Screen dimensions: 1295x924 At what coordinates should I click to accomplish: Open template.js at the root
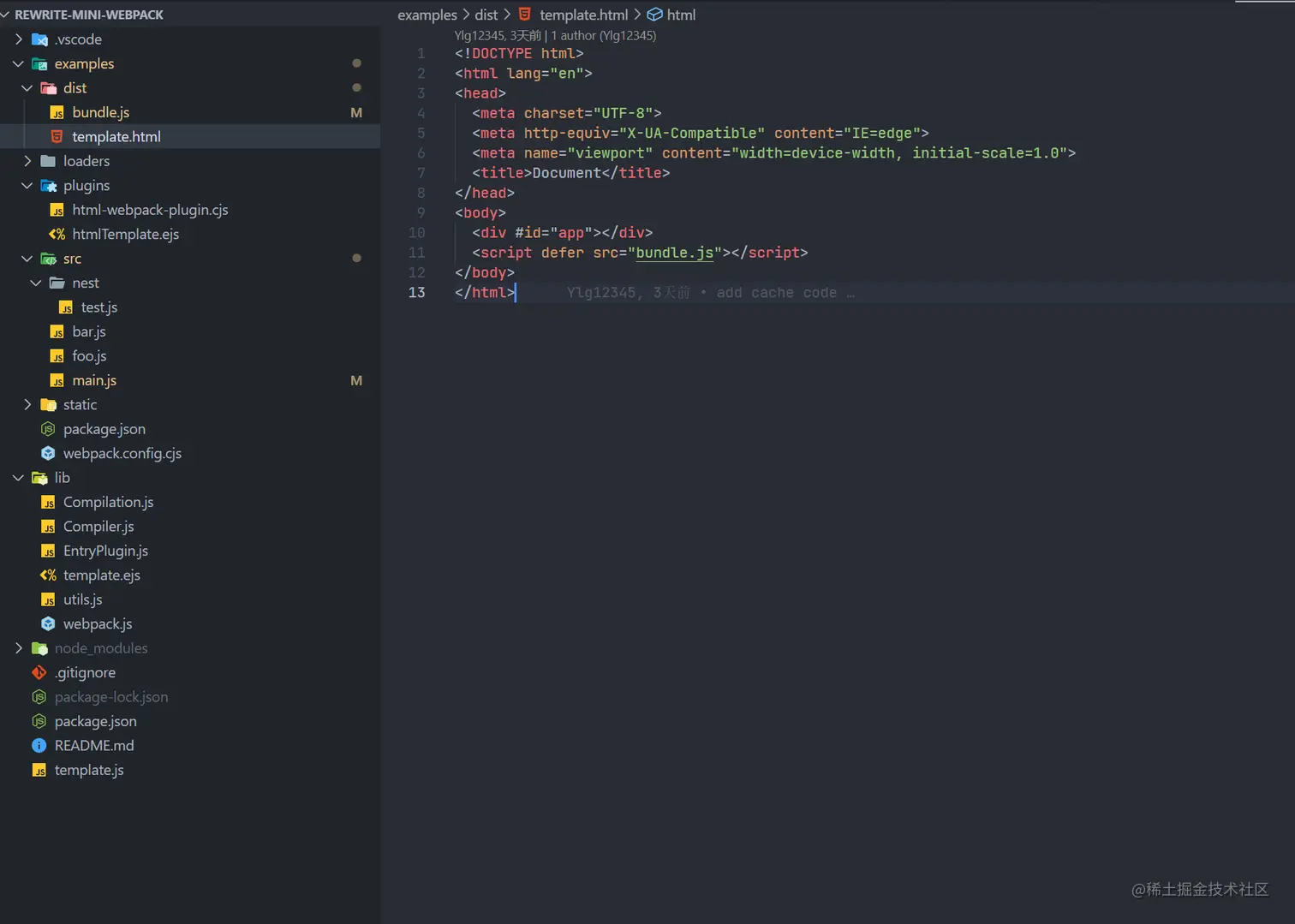pyautogui.click(x=89, y=770)
